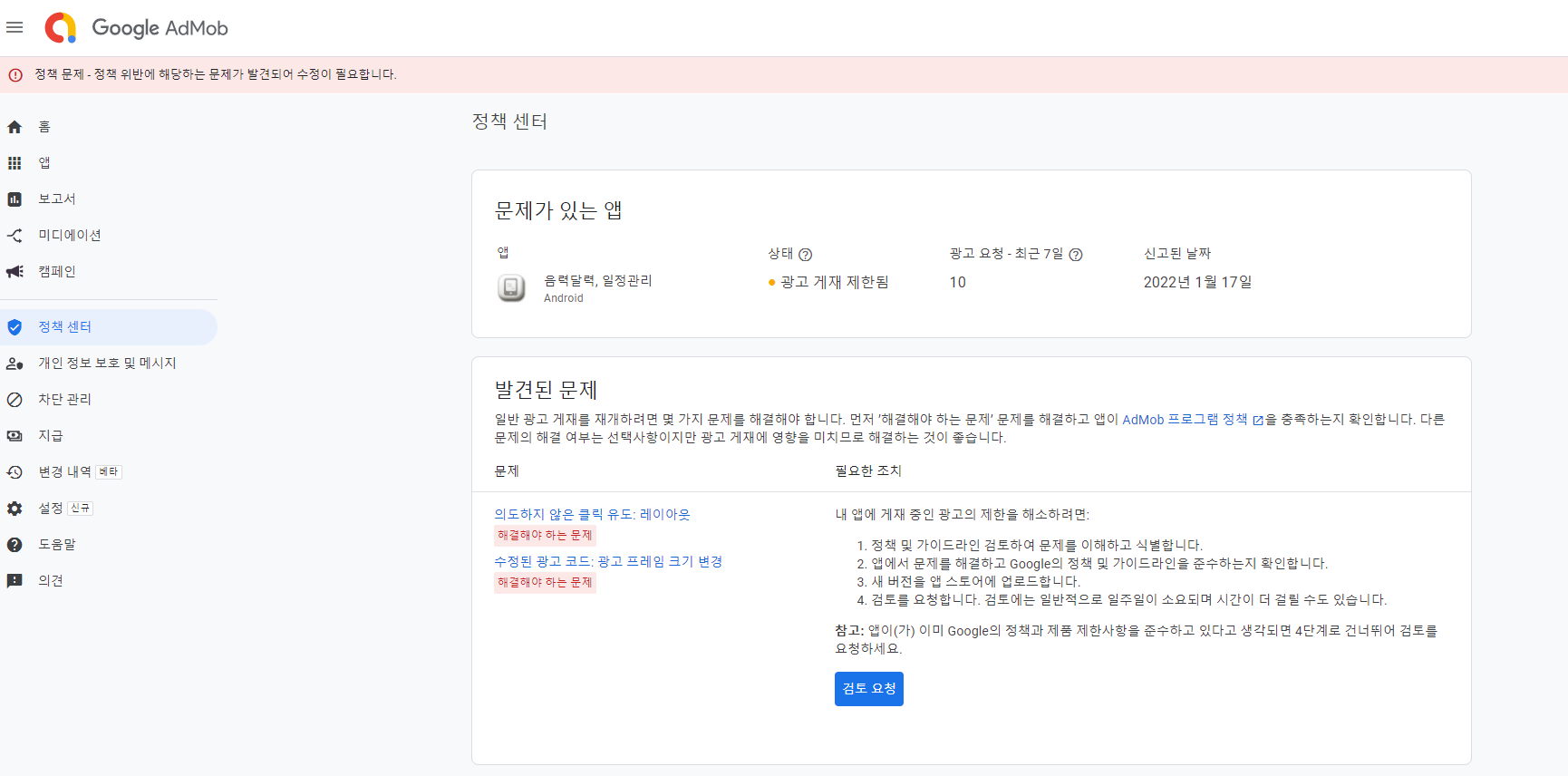The width and height of the screenshot is (1568, 776).
Task: Open 개인 정보 보호 및 메시지
Action: pyautogui.click(x=107, y=364)
